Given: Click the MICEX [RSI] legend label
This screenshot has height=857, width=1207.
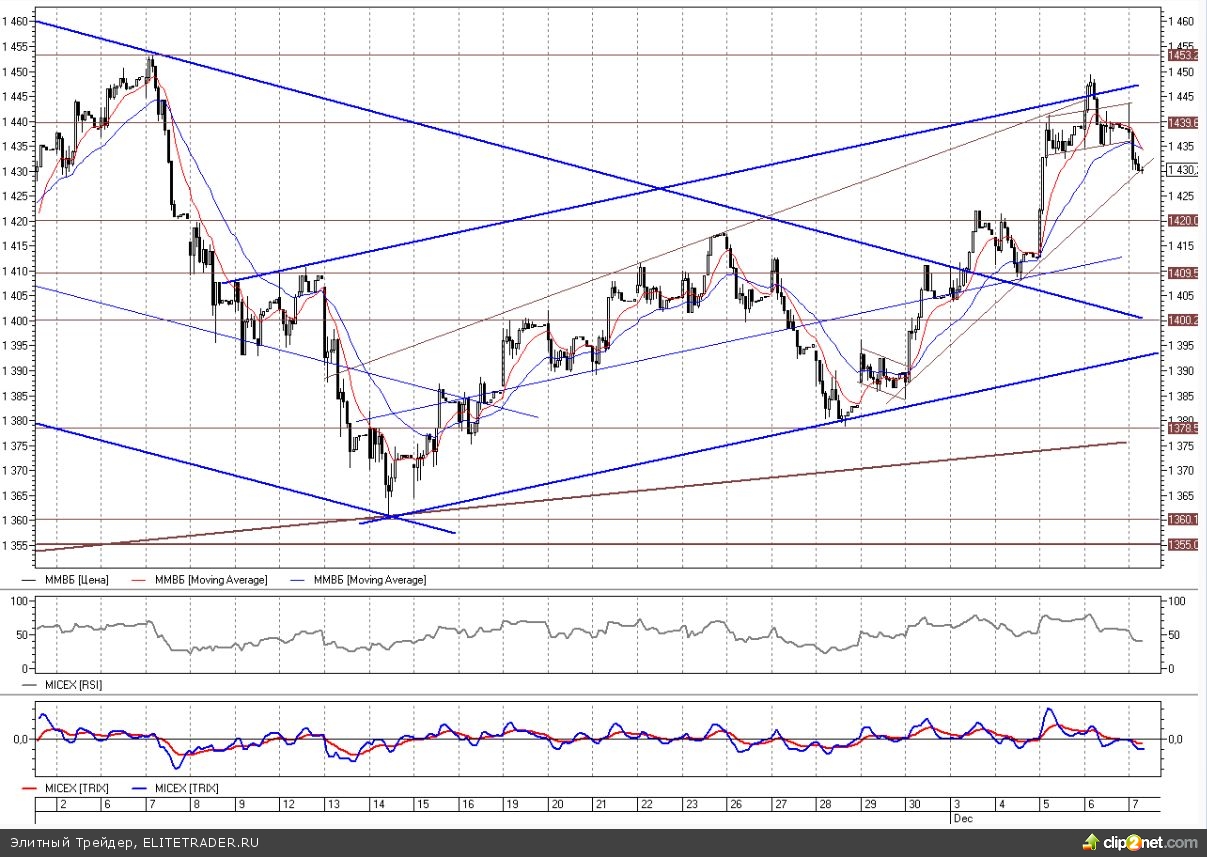Looking at the screenshot, I should (x=70, y=685).
